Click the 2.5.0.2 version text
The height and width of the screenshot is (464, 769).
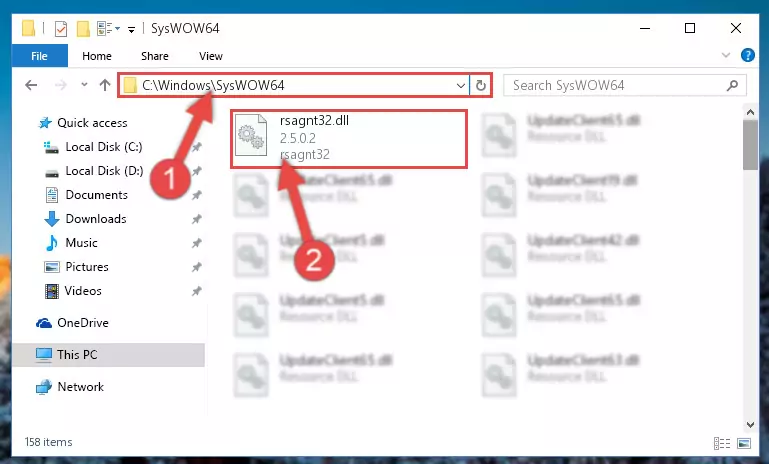click(x=298, y=138)
